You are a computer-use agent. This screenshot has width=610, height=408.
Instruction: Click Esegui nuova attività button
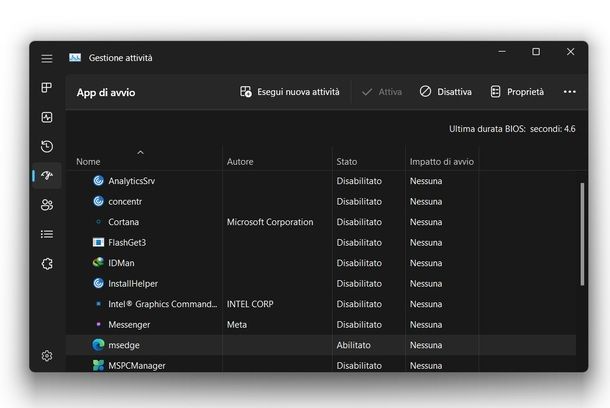[x=289, y=92]
